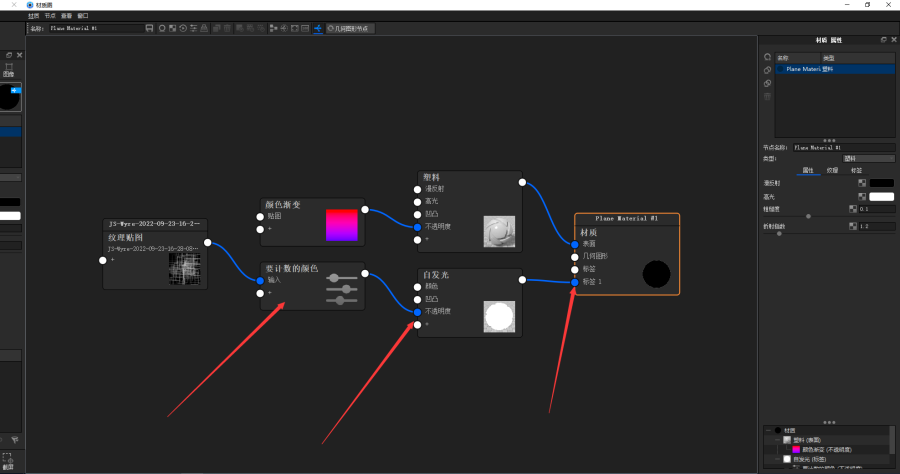
Task: Click the texture checker icon next to 折射指数
Action: [x=852, y=226]
